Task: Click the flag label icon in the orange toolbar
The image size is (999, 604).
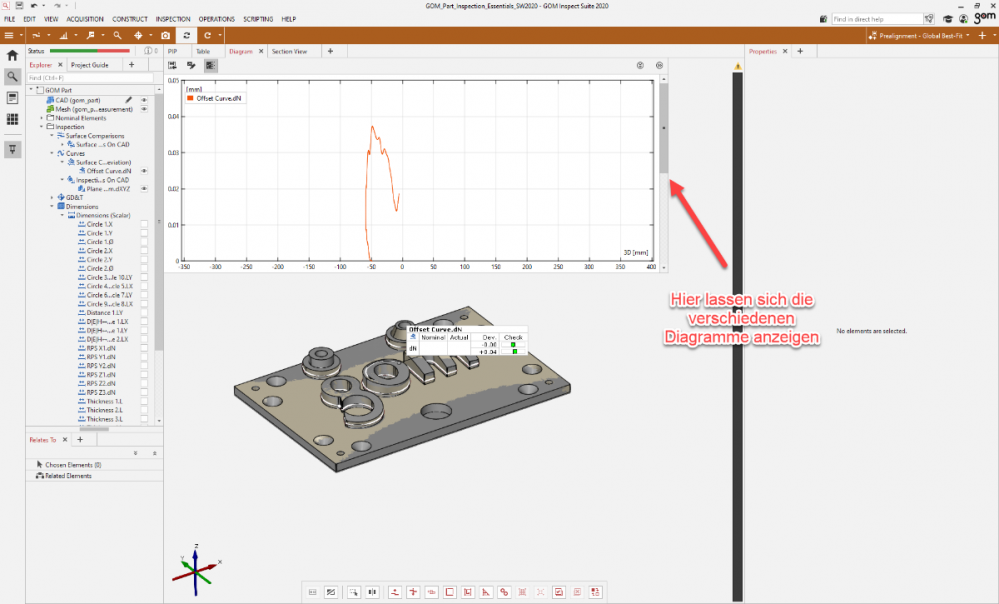Action: 90,36
